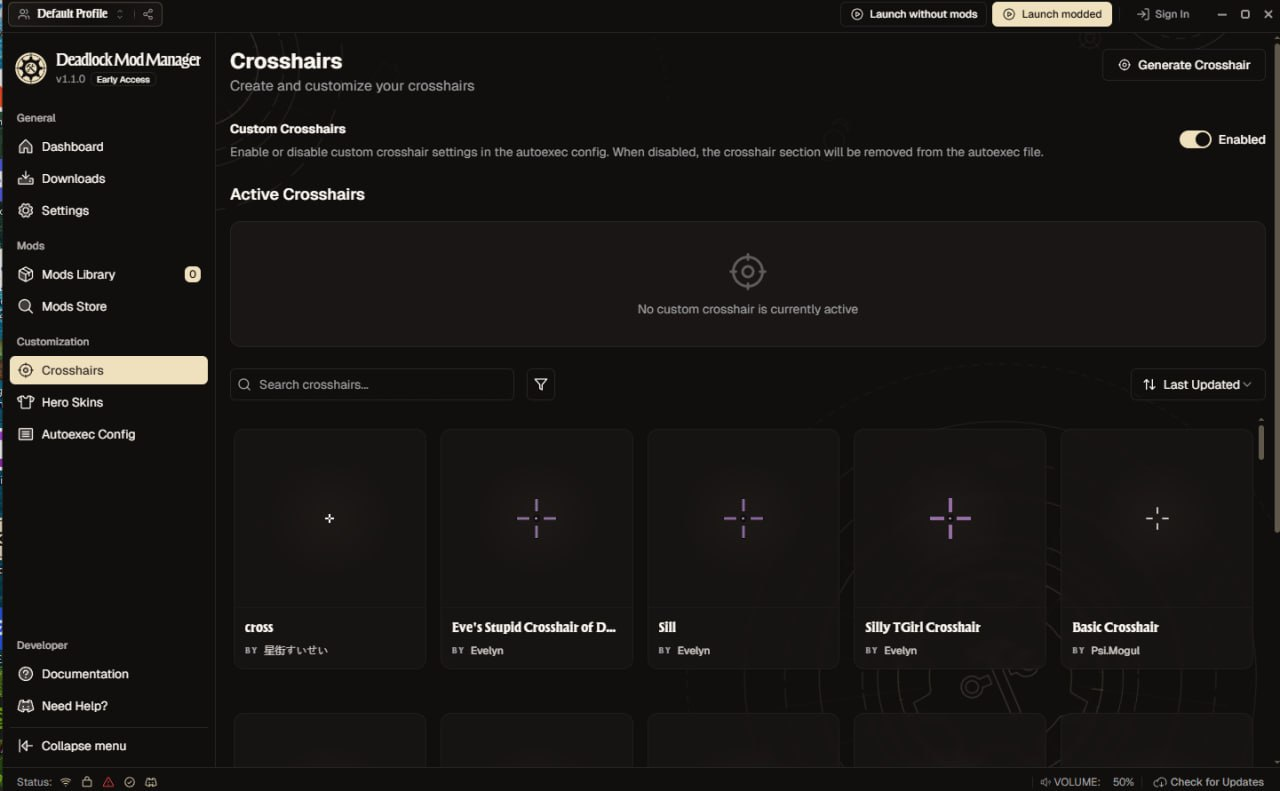This screenshot has width=1280, height=791.
Task: Open the Last Updated sort dropdown
Action: point(1198,385)
